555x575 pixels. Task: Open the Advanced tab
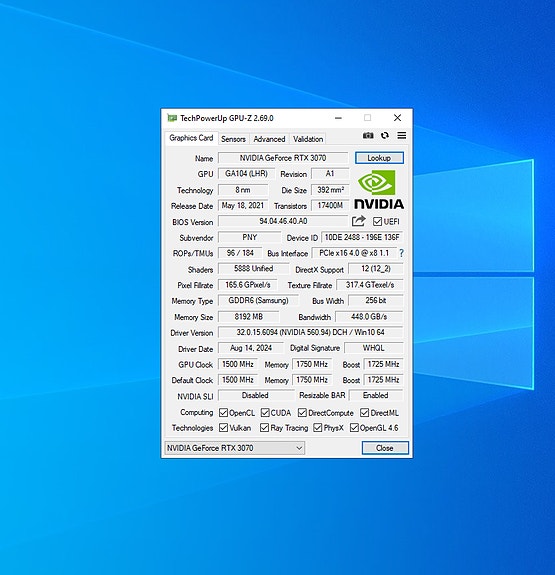[x=269, y=139]
